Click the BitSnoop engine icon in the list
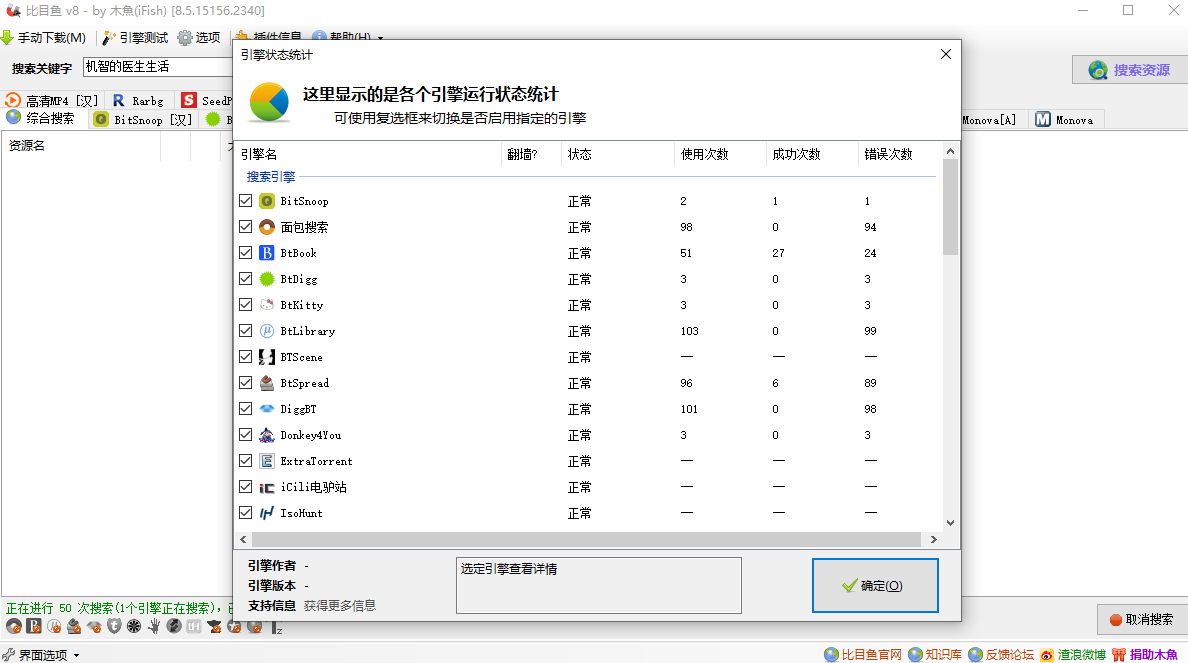This screenshot has width=1188, height=663. coord(267,201)
